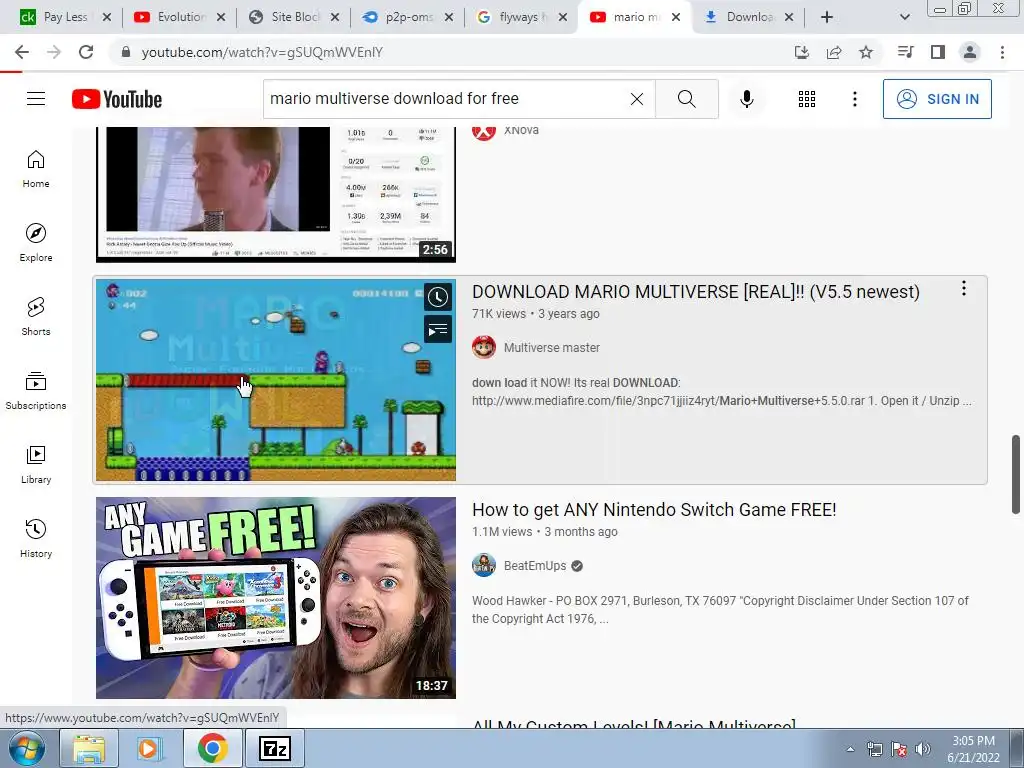Open XNova channel avatar
Image resolution: width=1024 pixels, height=768 pixels.
tap(484, 131)
